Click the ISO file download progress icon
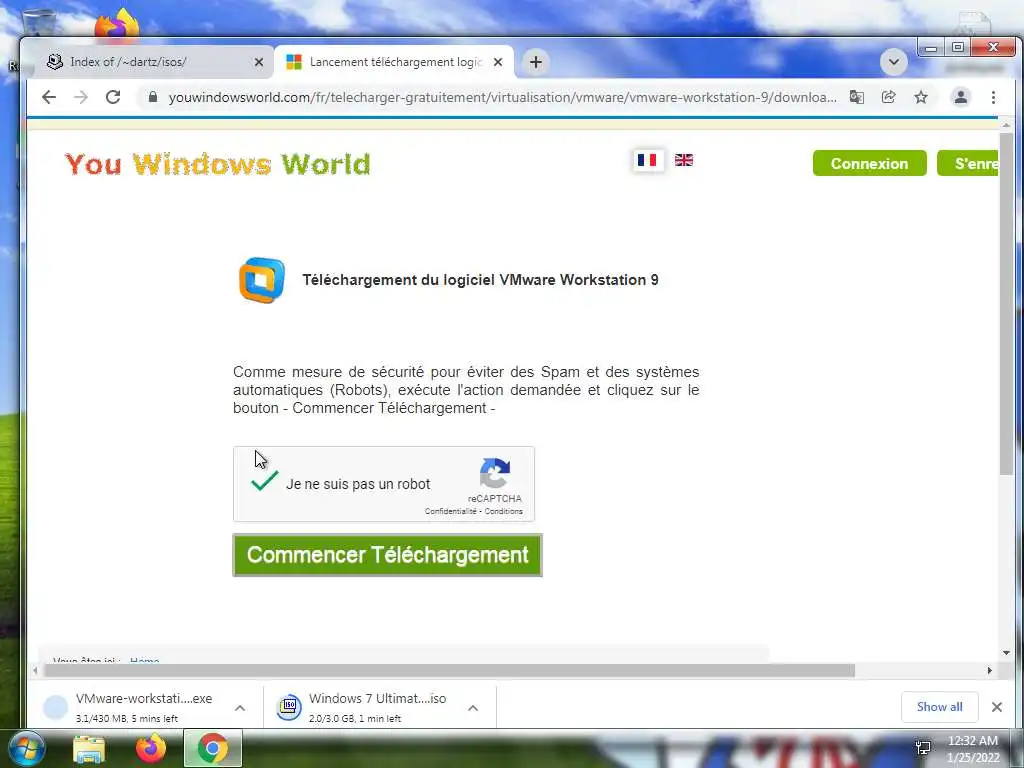Viewport: 1024px width, 768px height. coord(289,707)
